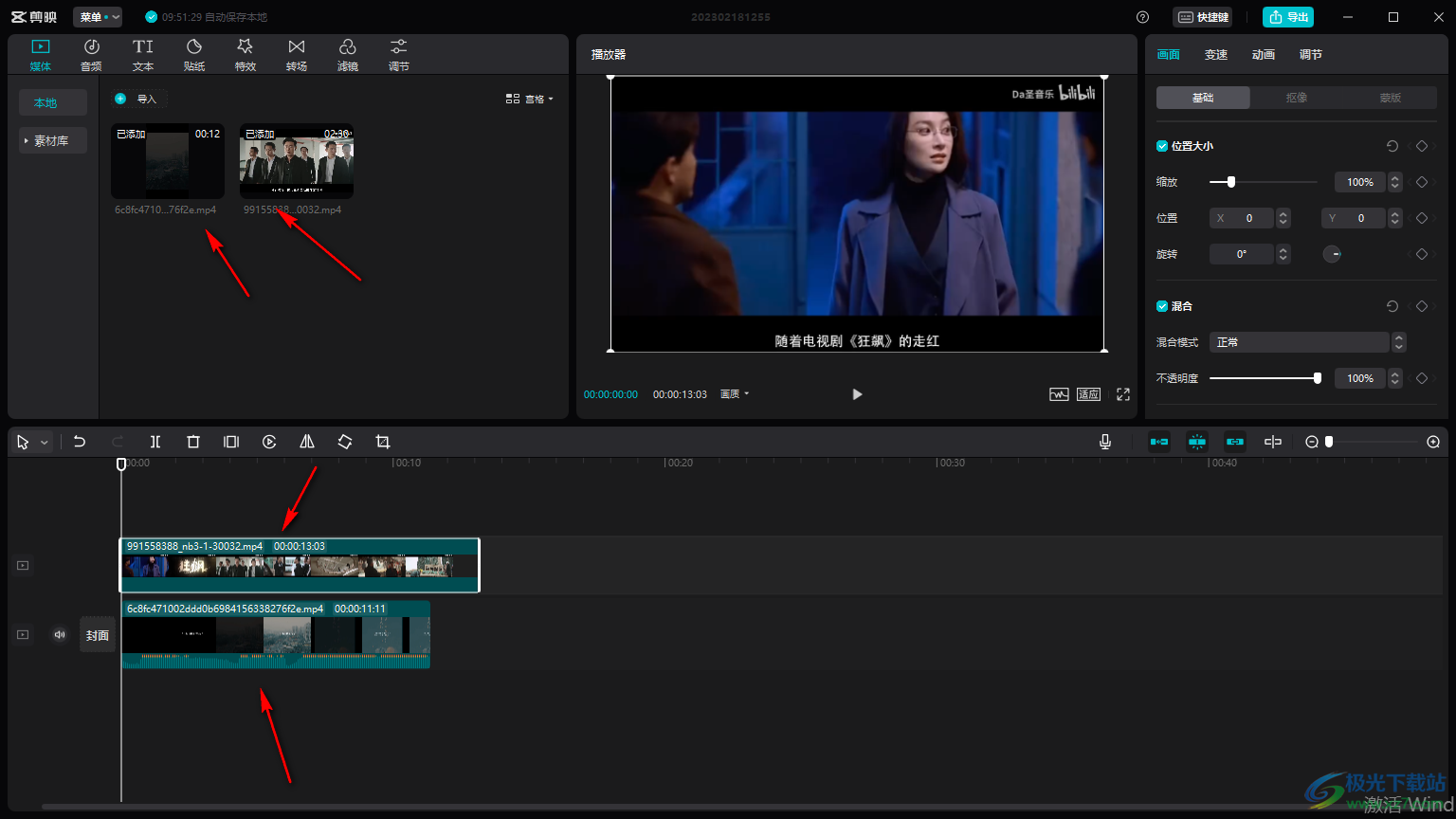Click the 旋转 rotation degree field
Screen dimensions: 1456x819
1243,254
